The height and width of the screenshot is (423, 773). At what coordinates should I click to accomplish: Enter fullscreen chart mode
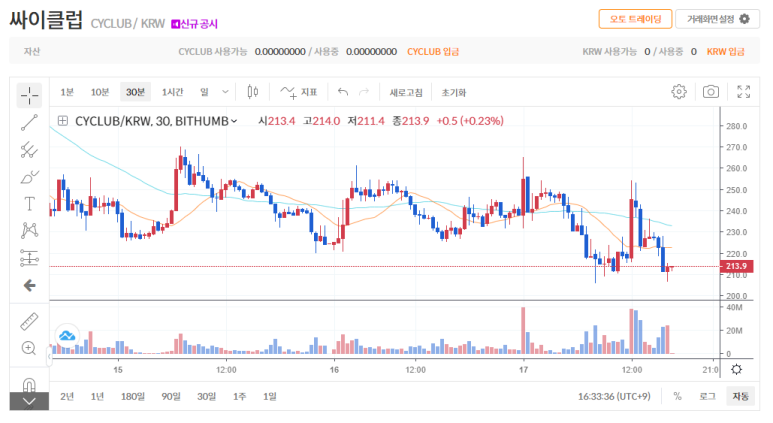[x=743, y=92]
